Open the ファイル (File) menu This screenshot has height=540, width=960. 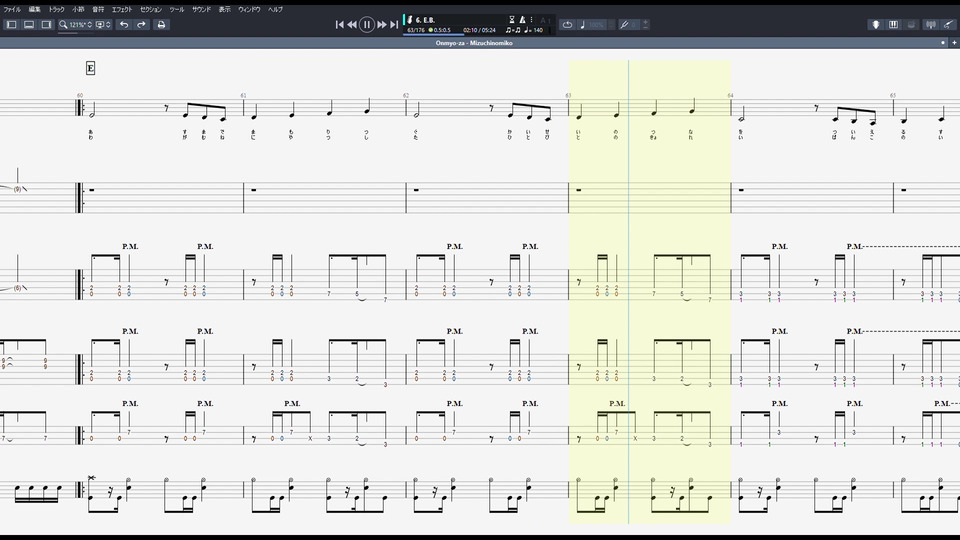(x=12, y=8)
